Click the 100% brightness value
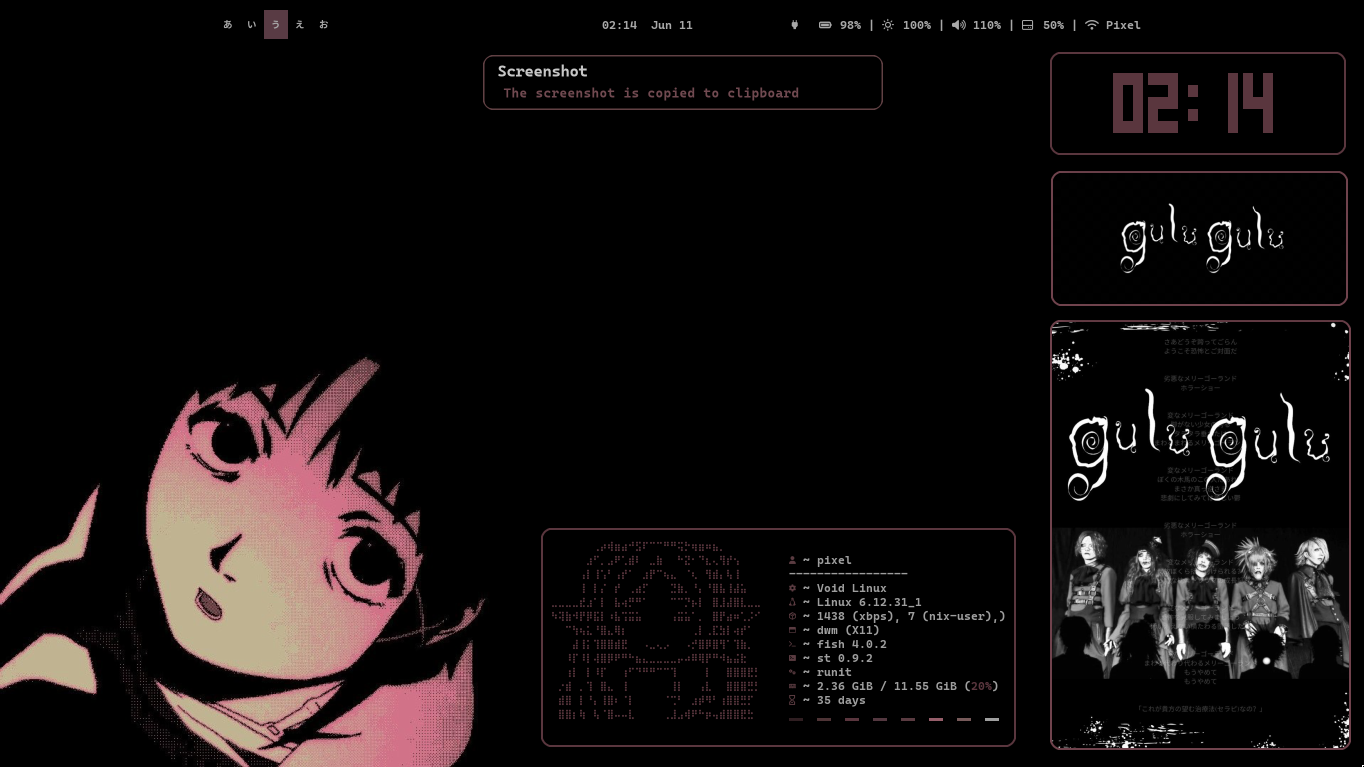Image resolution: width=1364 pixels, height=767 pixels. coord(917,25)
